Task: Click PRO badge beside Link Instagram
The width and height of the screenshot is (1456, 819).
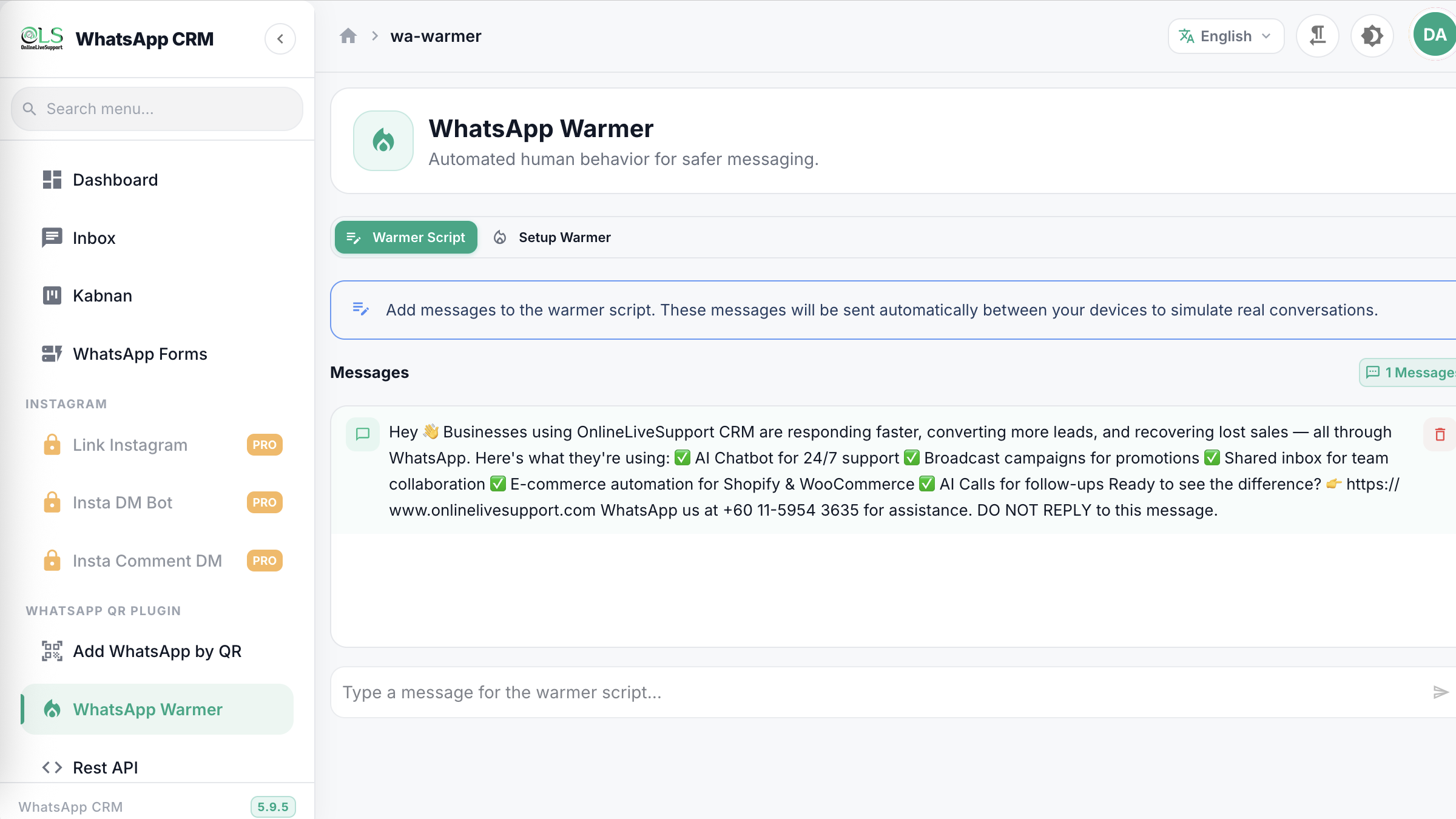Action: click(265, 445)
